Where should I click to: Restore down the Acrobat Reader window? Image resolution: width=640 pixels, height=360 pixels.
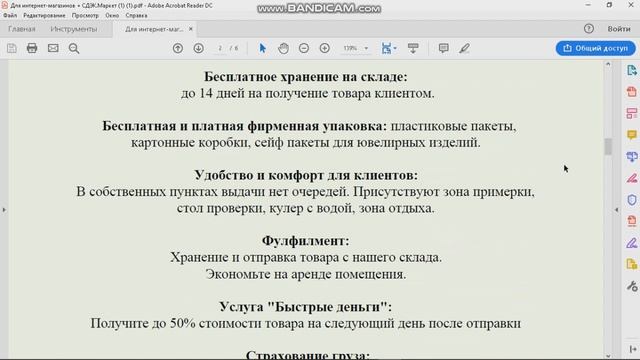click(x=609, y=5)
